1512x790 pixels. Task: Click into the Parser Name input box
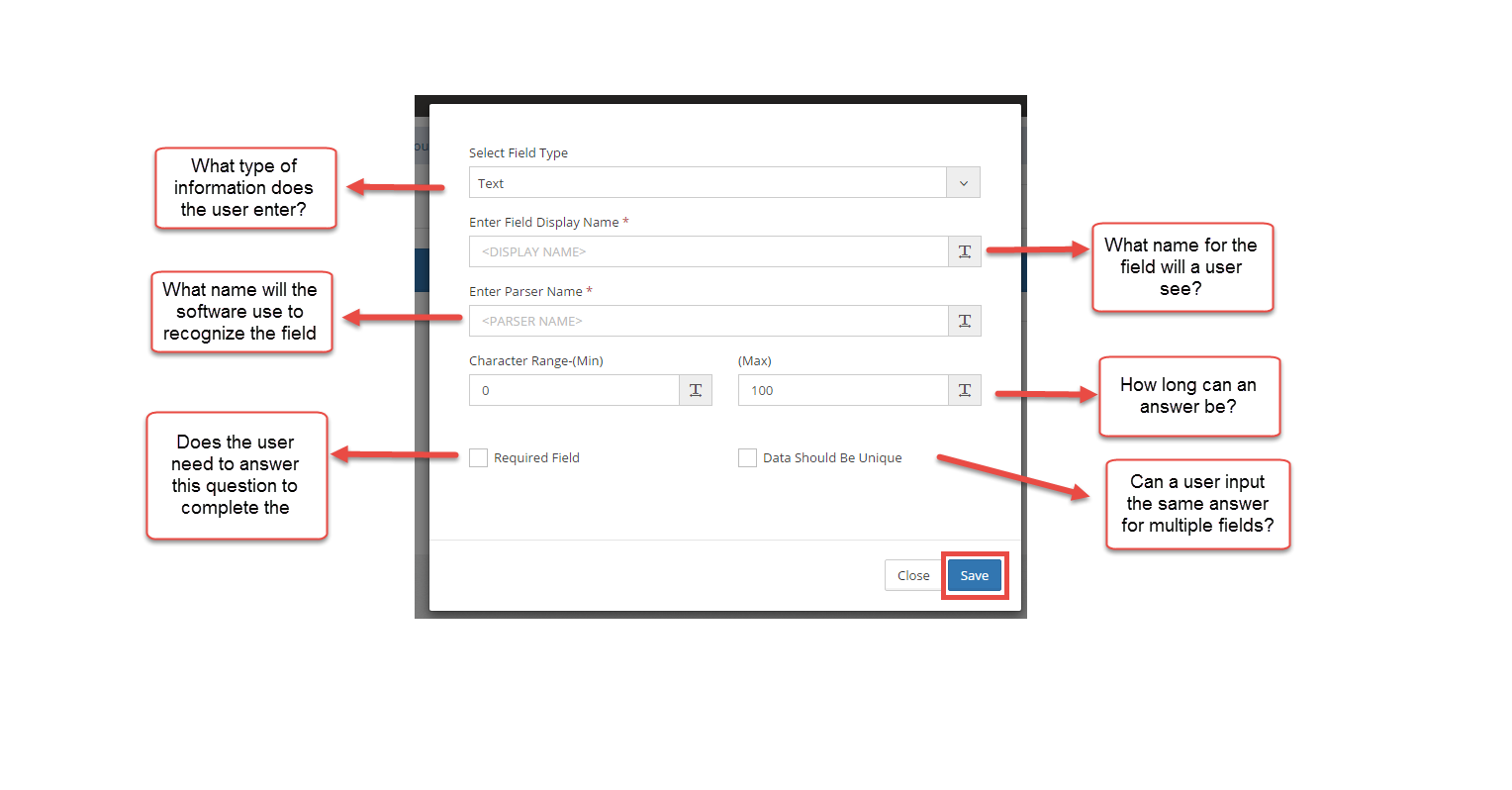[708, 321]
